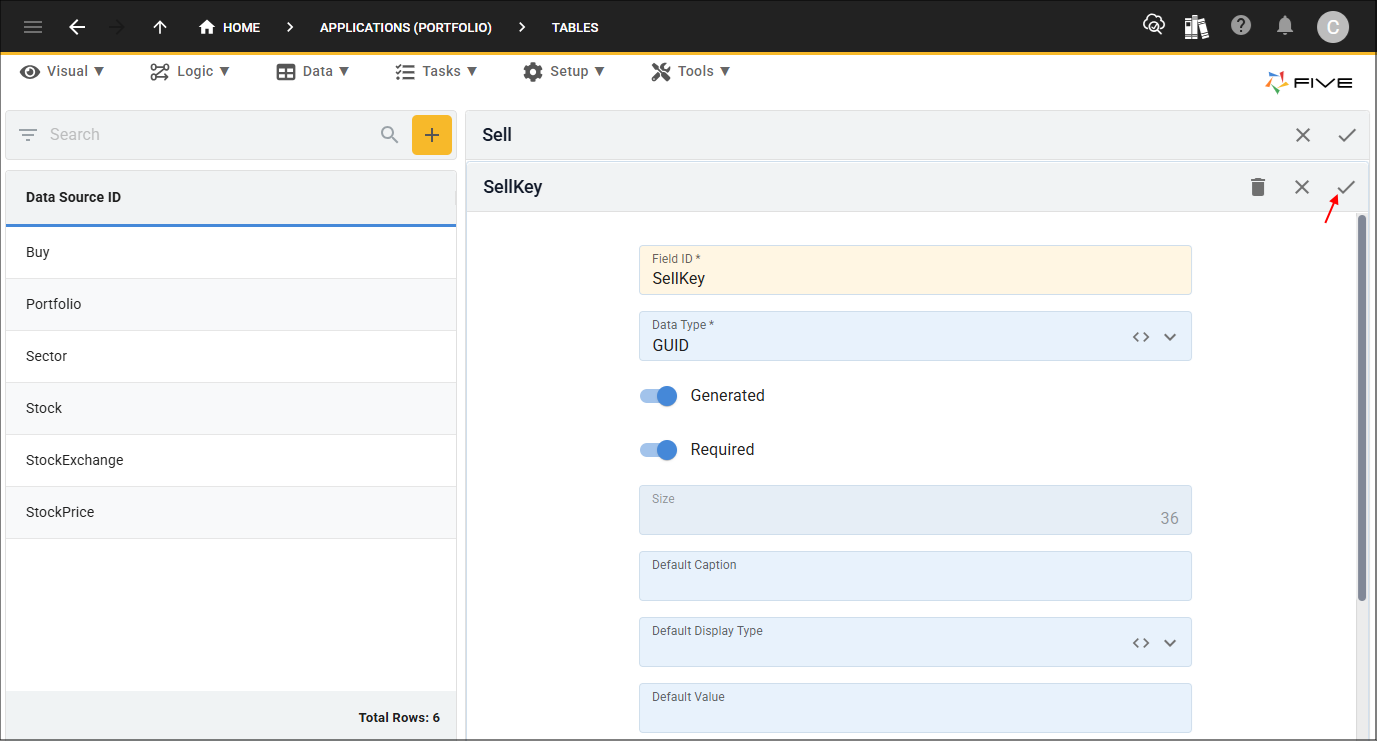The width and height of the screenshot is (1377, 741).
Task: Open the Data Type dropdown
Action: point(1170,337)
